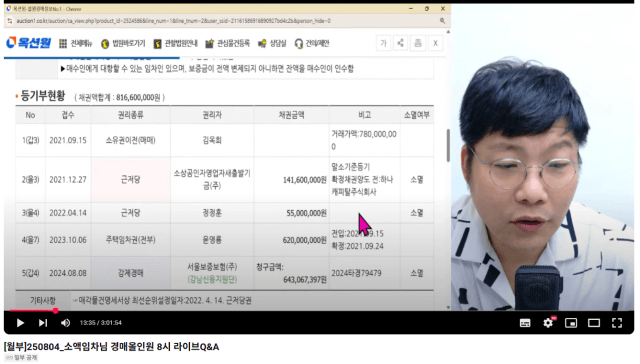This screenshot has width=640, height=364.
Task: Click the share icon in the auction toolbar
Action: click(x=400, y=43)
